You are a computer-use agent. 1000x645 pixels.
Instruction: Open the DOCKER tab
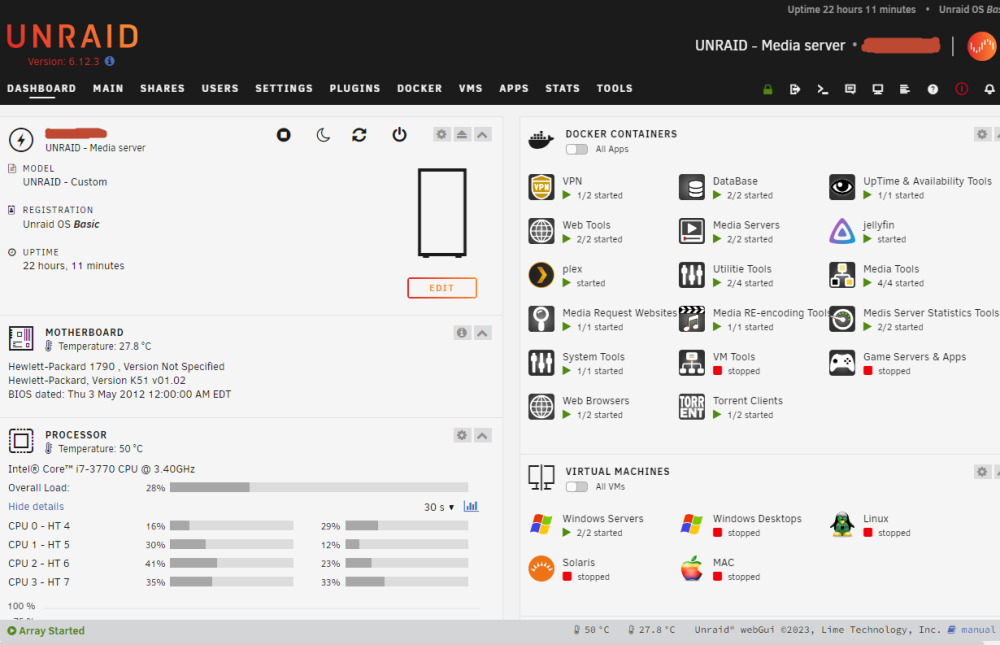[x=419, y=89]
